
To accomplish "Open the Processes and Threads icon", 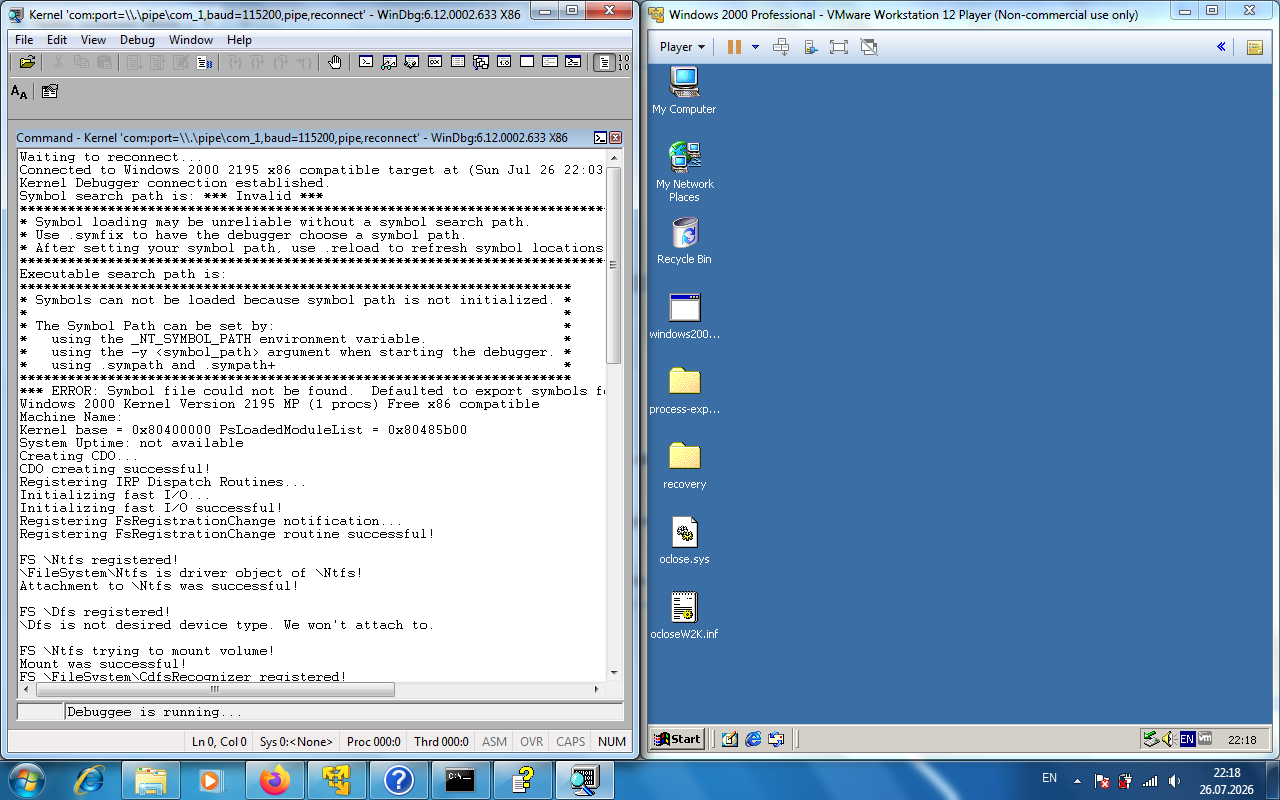I will click(550, 62).
